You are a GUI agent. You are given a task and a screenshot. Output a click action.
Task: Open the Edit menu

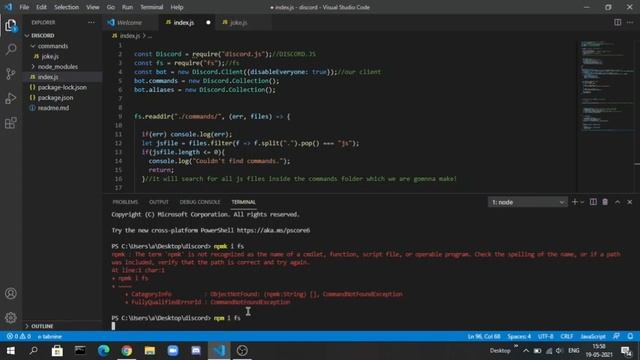(x=41, y=7)
